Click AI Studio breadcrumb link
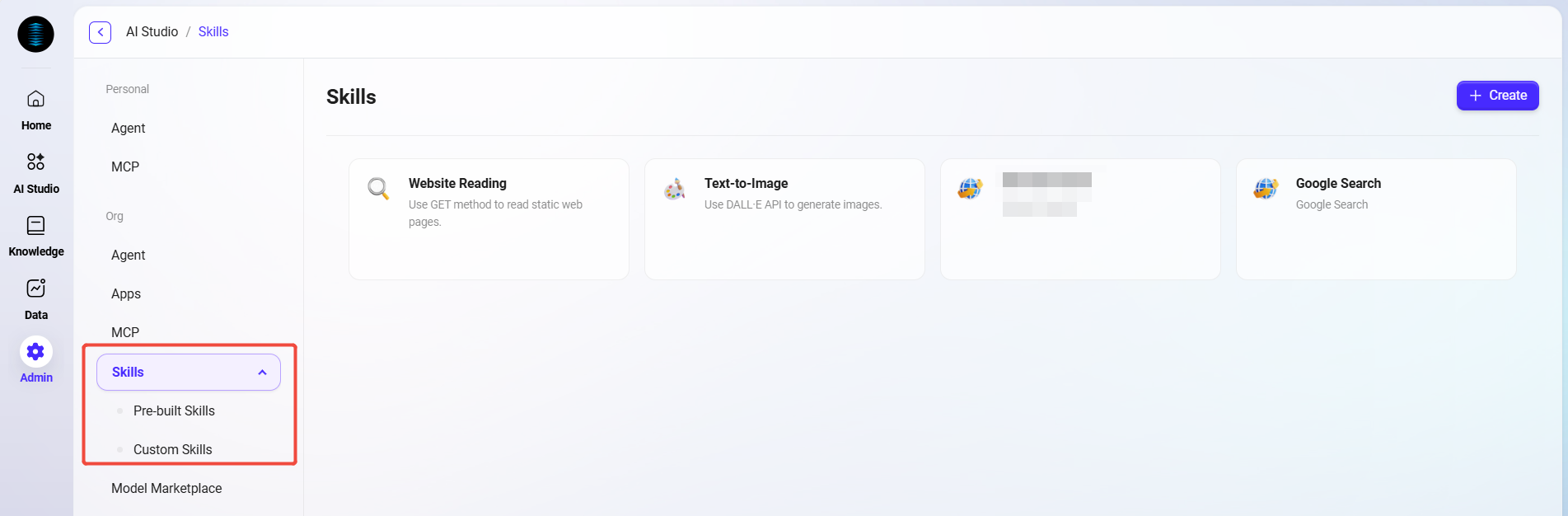Screen dimensions: 1568x516 coord(152,32)
